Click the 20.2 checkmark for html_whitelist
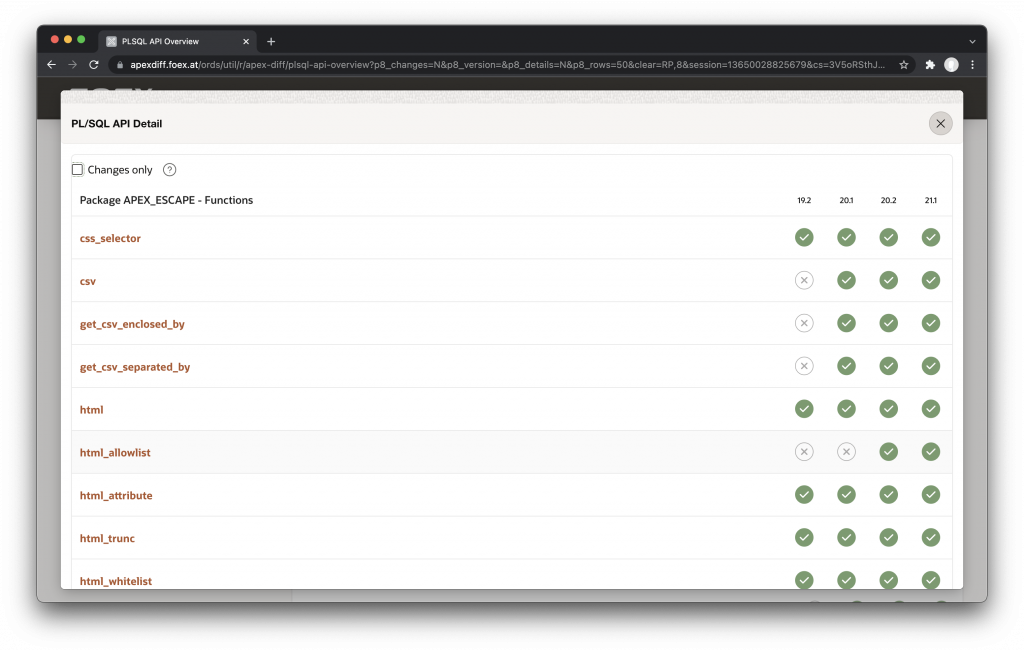 pos(888,580)
